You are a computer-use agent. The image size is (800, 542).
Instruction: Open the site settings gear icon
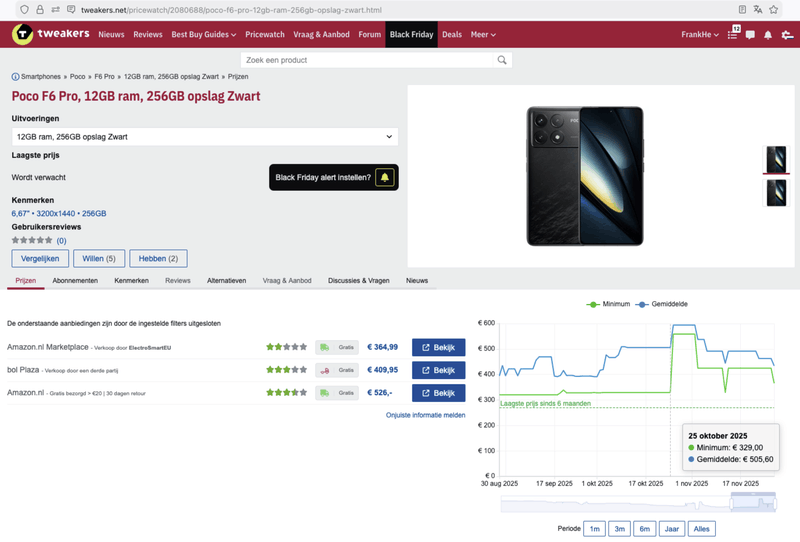click(x=787, y=35)
